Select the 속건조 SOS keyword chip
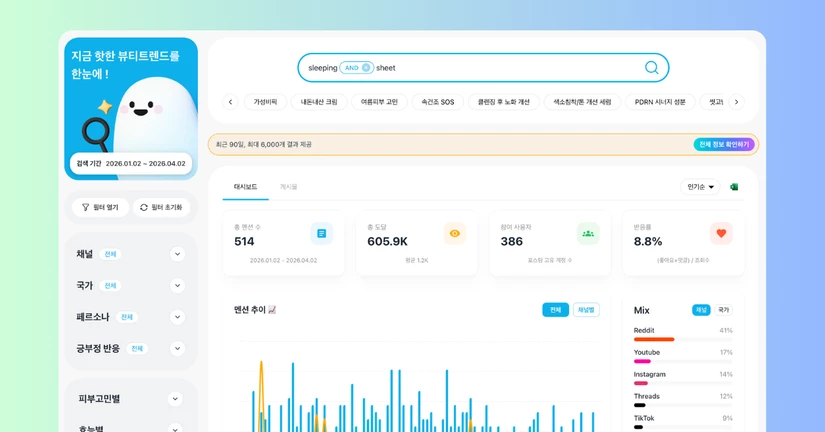Image resolution: width=825 pixels, height=432 pixels. point(438,102)
